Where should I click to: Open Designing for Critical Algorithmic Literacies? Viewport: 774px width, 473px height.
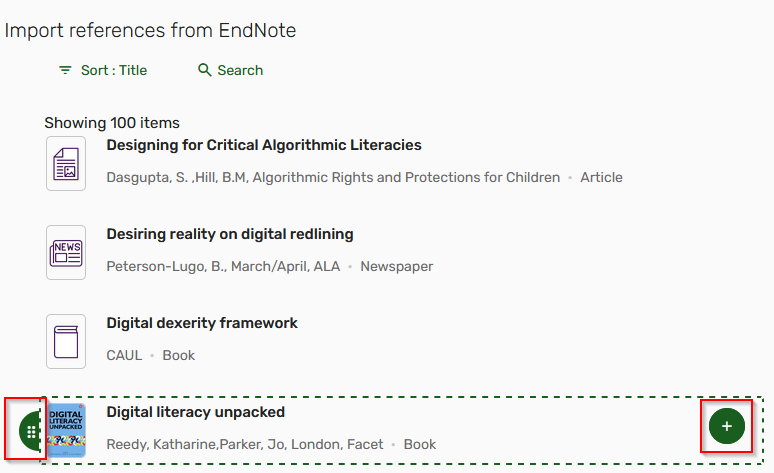coord(264,145)
